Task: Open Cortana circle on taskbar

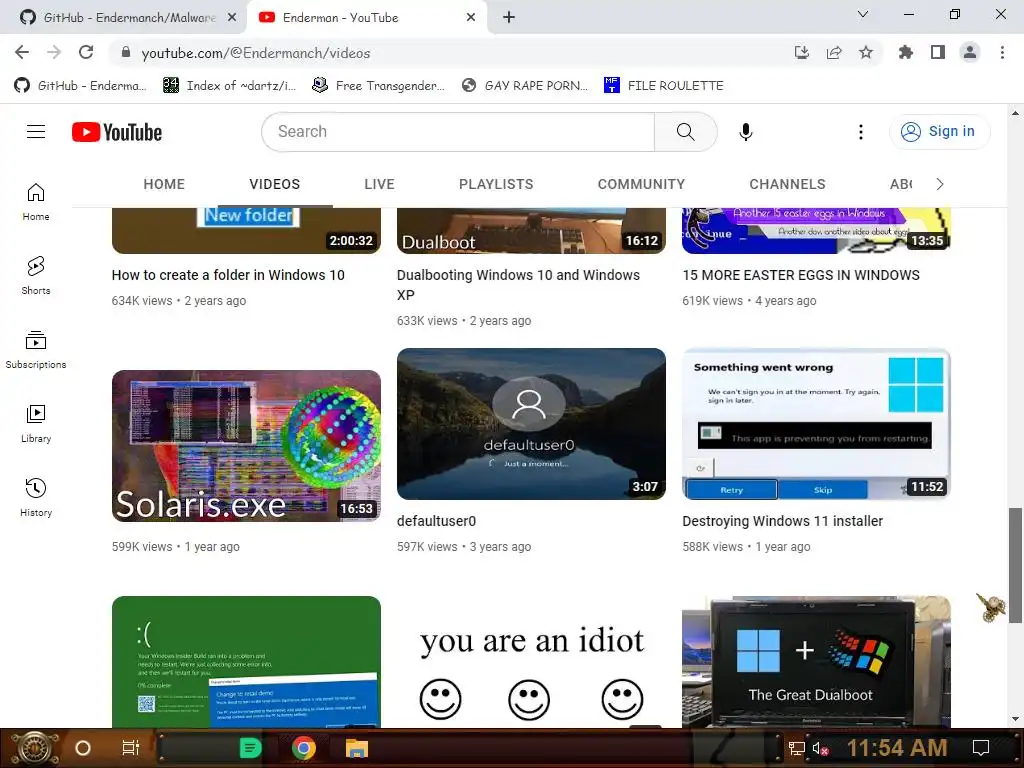Action: pyautogui.click(x=83, y=748)
